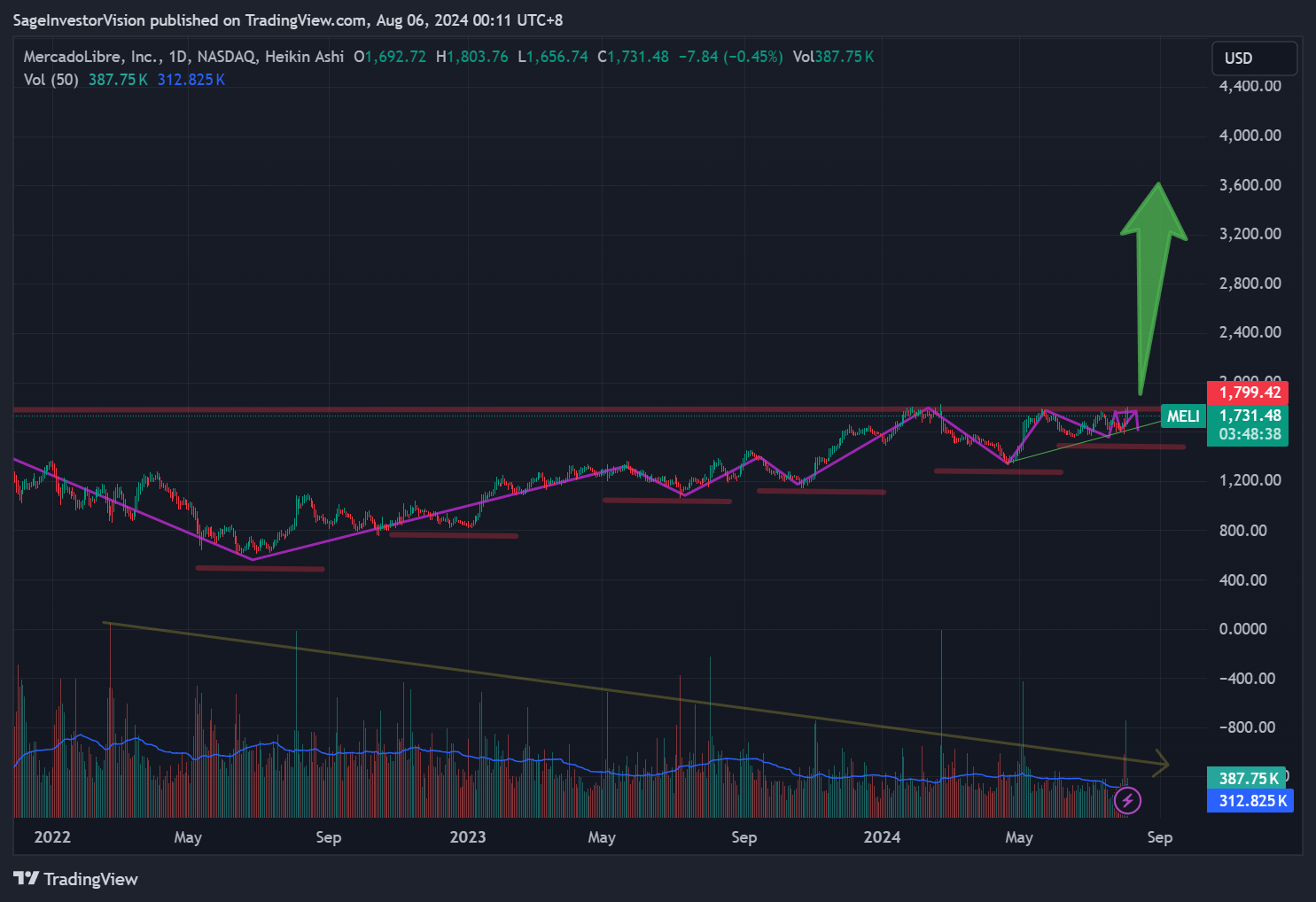Click the open value 1,692.72
Screen dimensions: 1316x902
tap(395, 57)
